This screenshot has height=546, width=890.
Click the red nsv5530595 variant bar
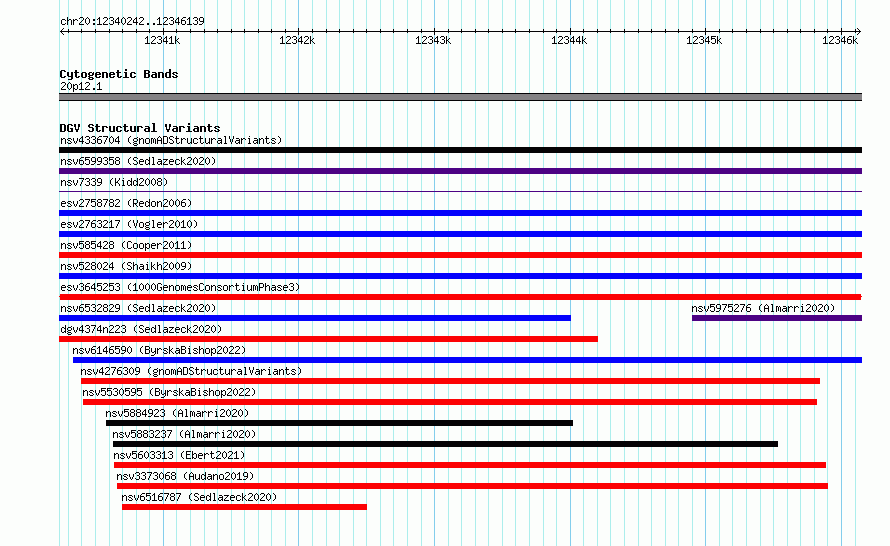[450, 402]
